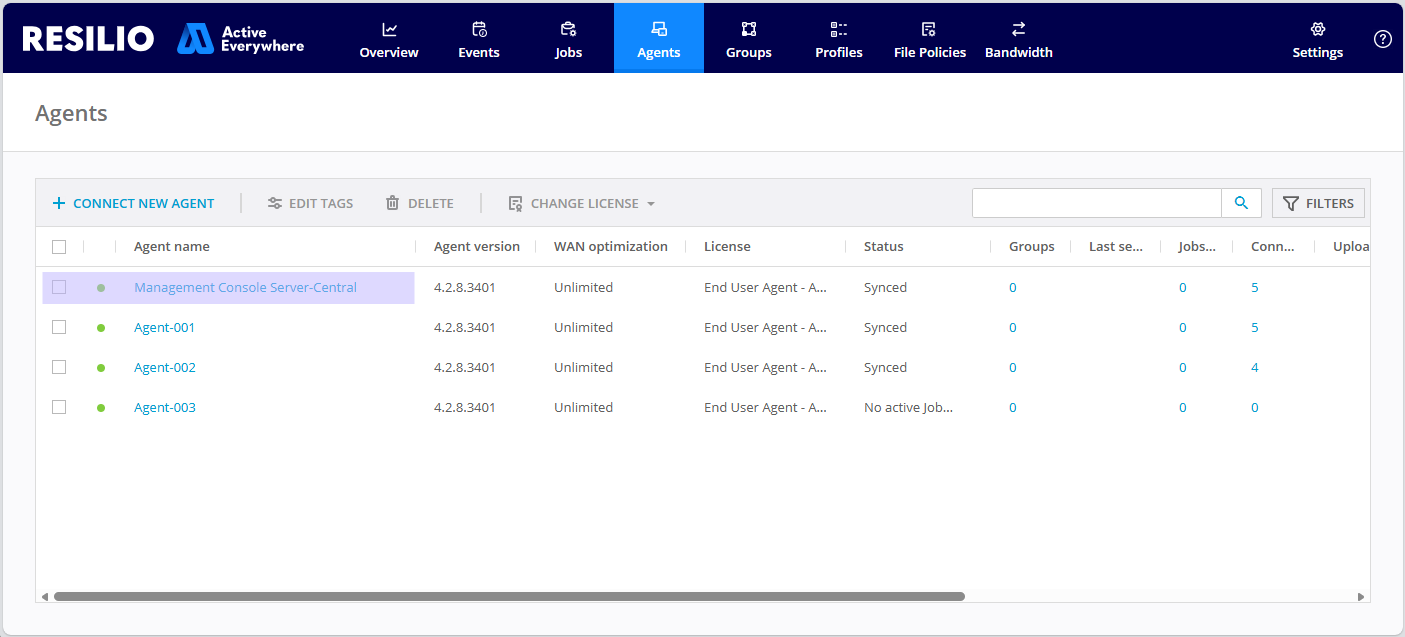Screen dimensions: 1405x637
Task: Sort by WAN optimization column header
Action: [611, 247]
